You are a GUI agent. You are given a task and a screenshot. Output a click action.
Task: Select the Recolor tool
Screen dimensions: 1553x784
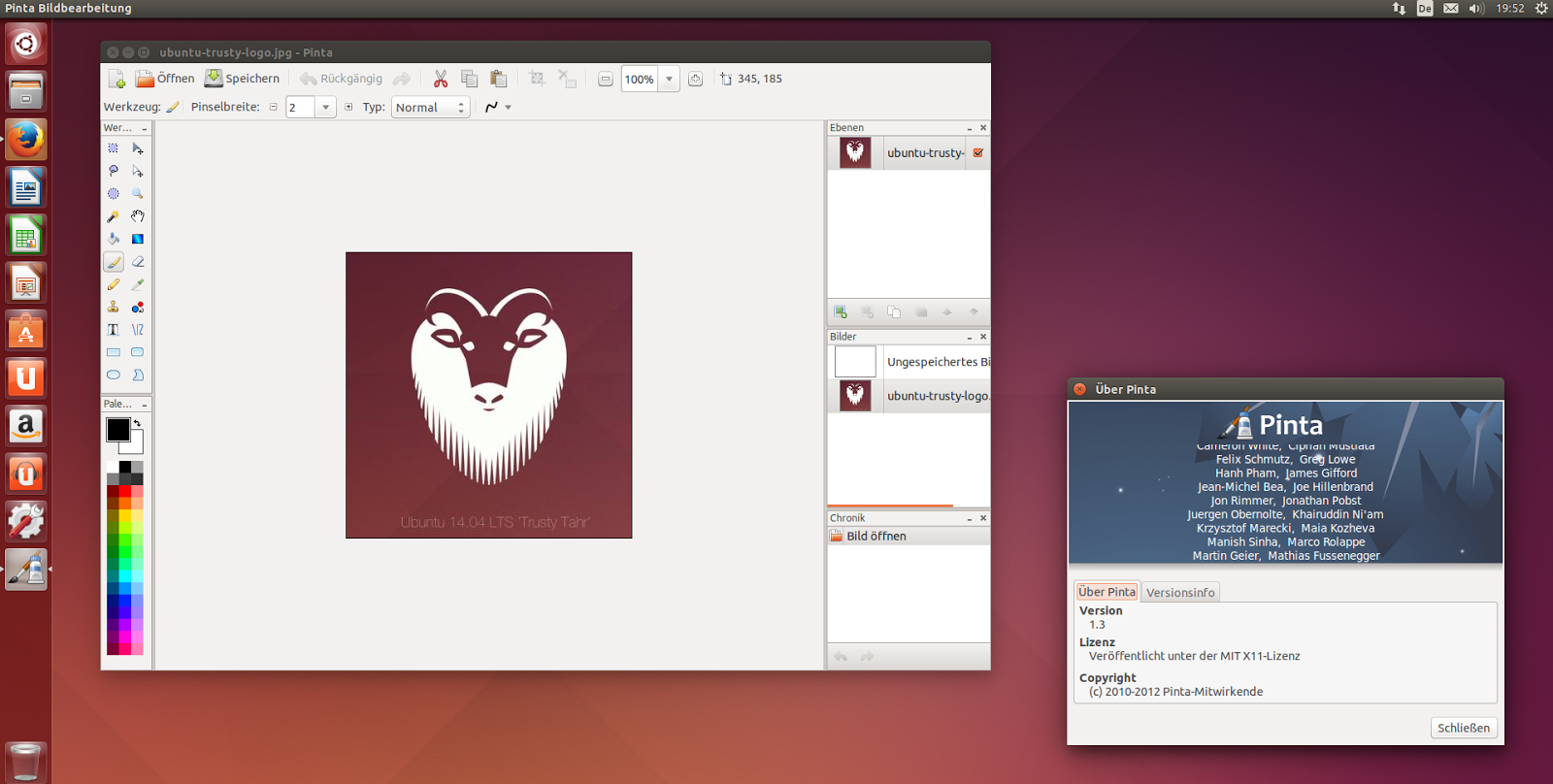pos(138,307)
